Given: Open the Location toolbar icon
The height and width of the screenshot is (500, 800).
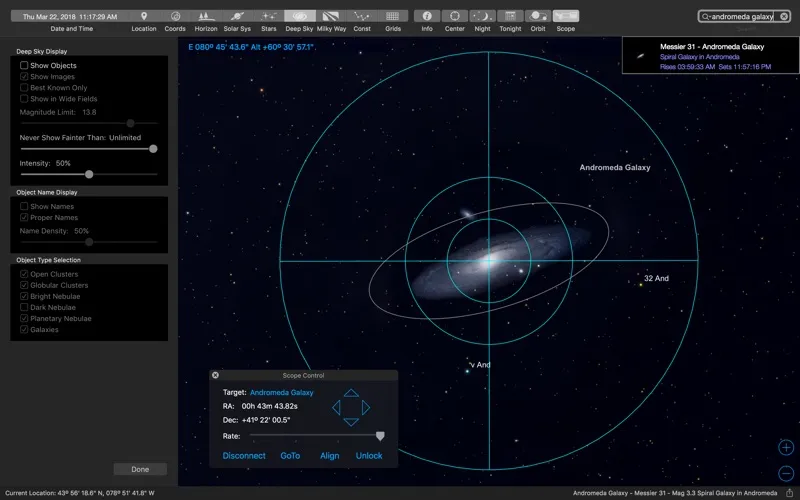Looking at the screenshot, I should (x=144, y=17).
